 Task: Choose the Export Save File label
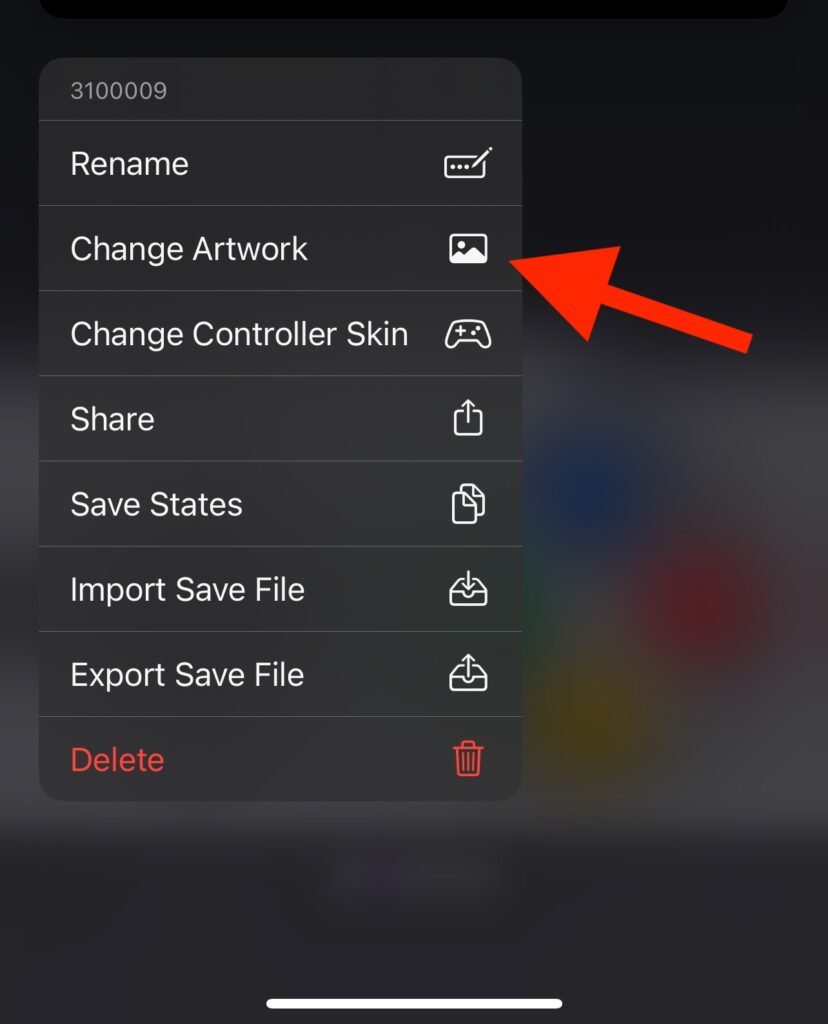pyautogui.click(x=187, y=675)
